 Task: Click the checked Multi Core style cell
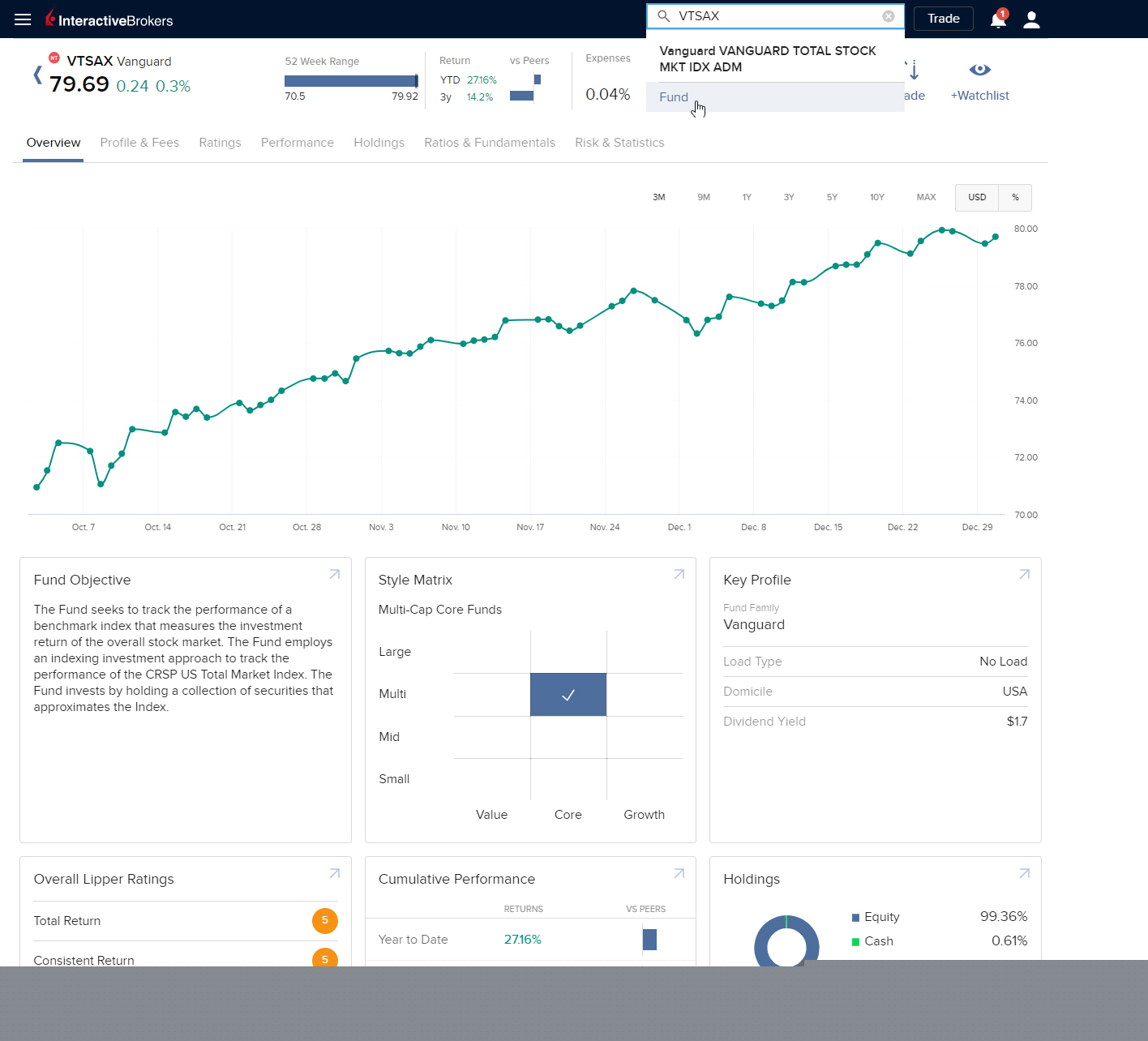[568, 695]
